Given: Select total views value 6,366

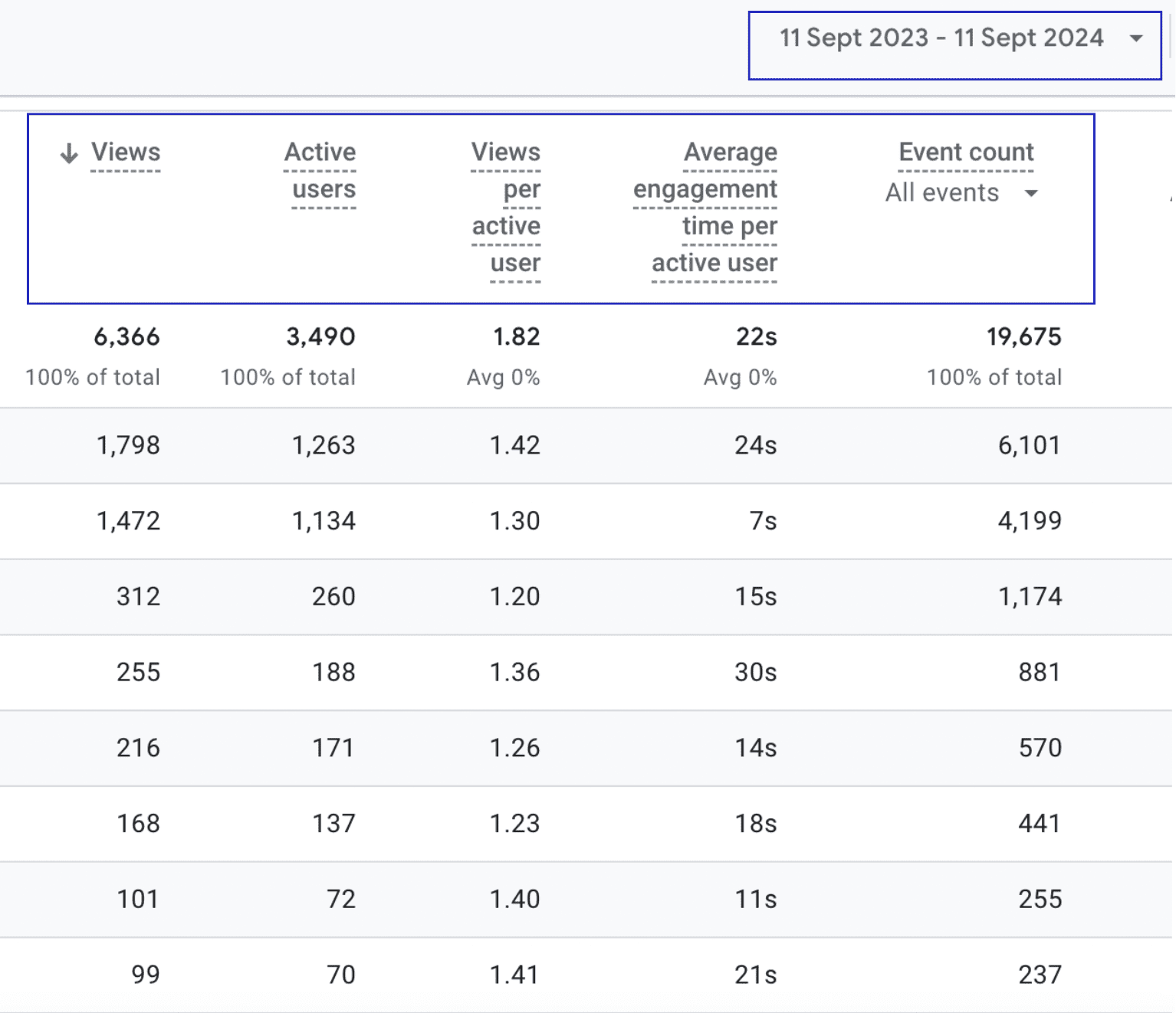Looking at the screenshot, I should tap(126, 336).
